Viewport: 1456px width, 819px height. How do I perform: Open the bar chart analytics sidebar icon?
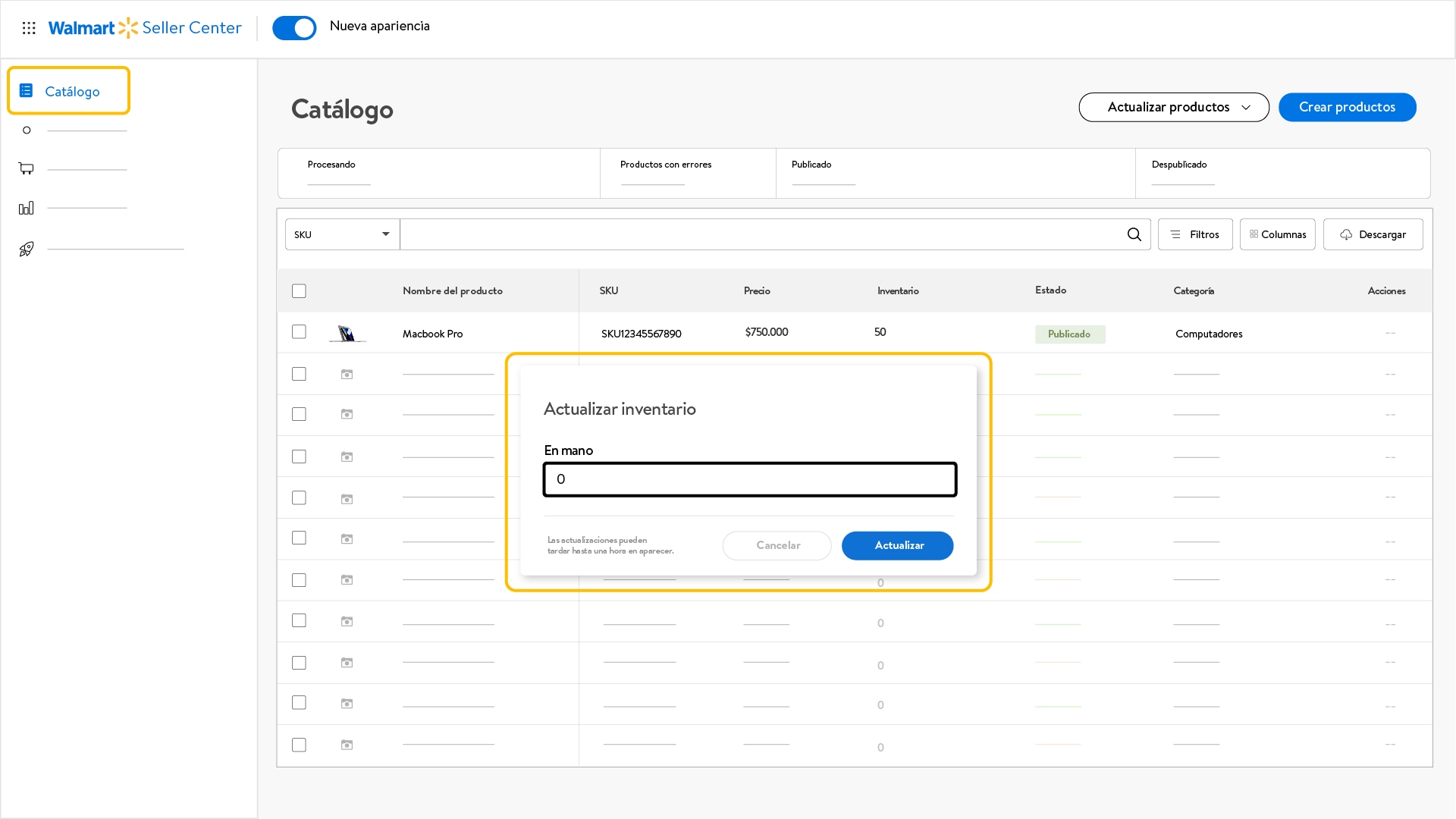pyautogui.click(x=27, y=208)
